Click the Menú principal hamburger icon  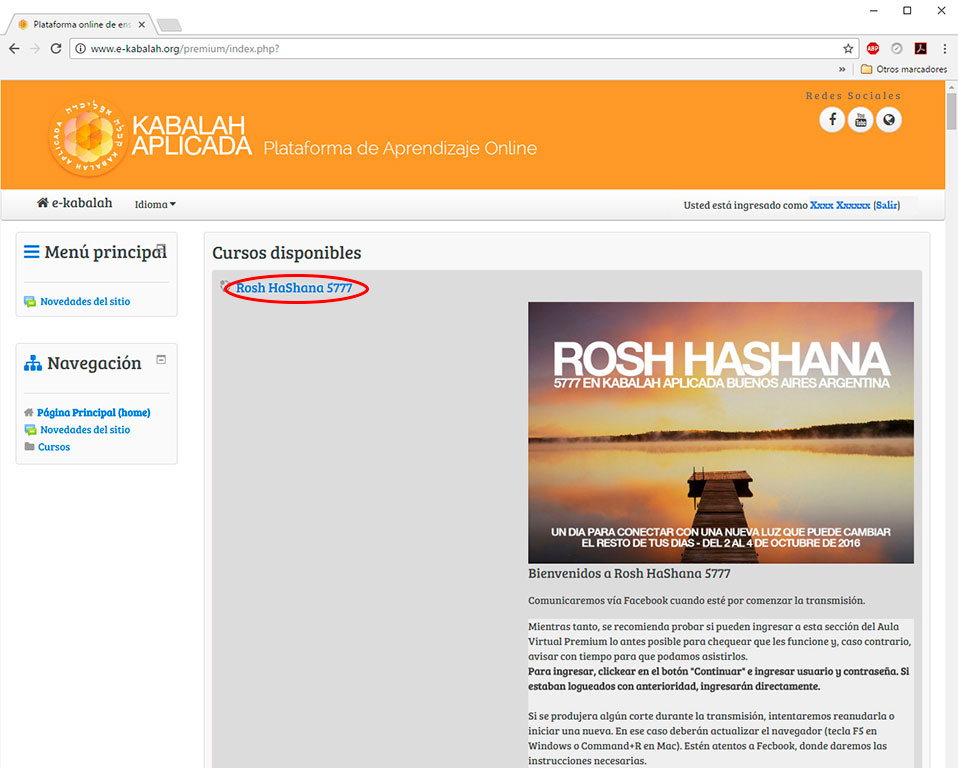click(32, 252)
